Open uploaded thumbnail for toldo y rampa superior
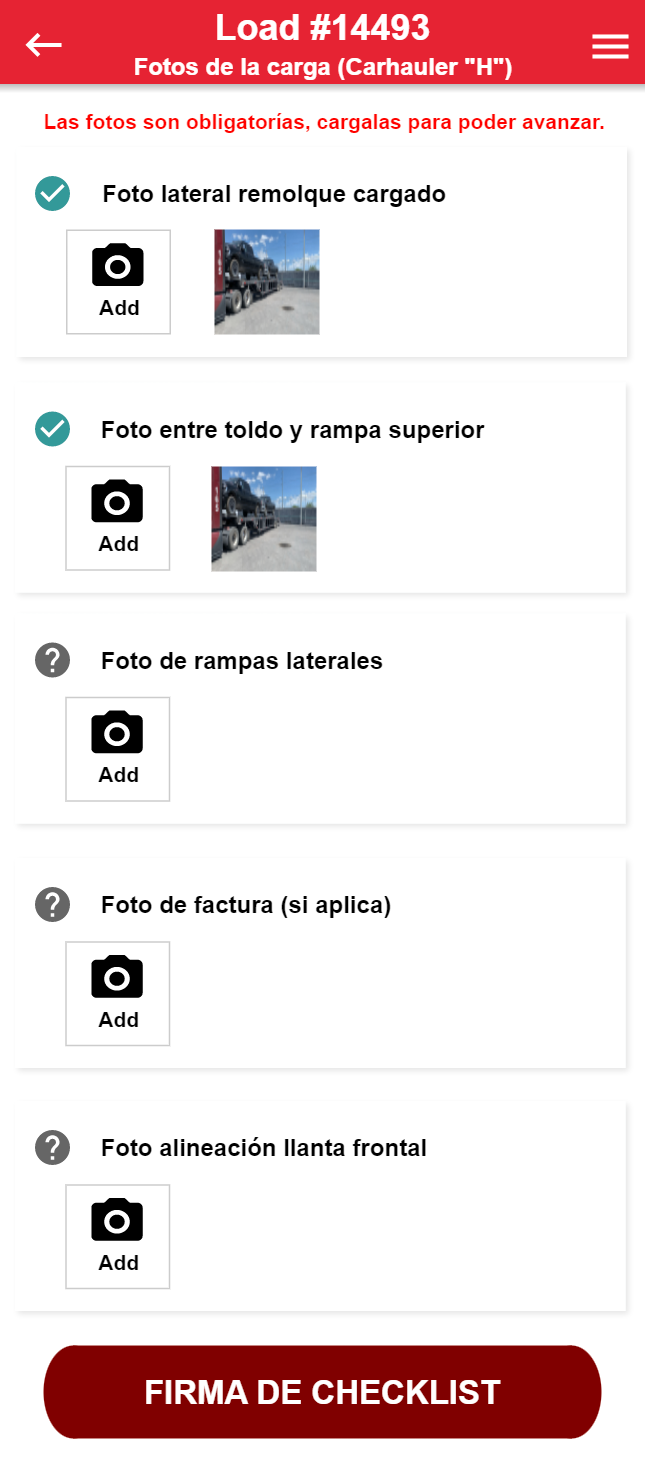The width and height of the screenshot is (645, 1470). (264, 518)
